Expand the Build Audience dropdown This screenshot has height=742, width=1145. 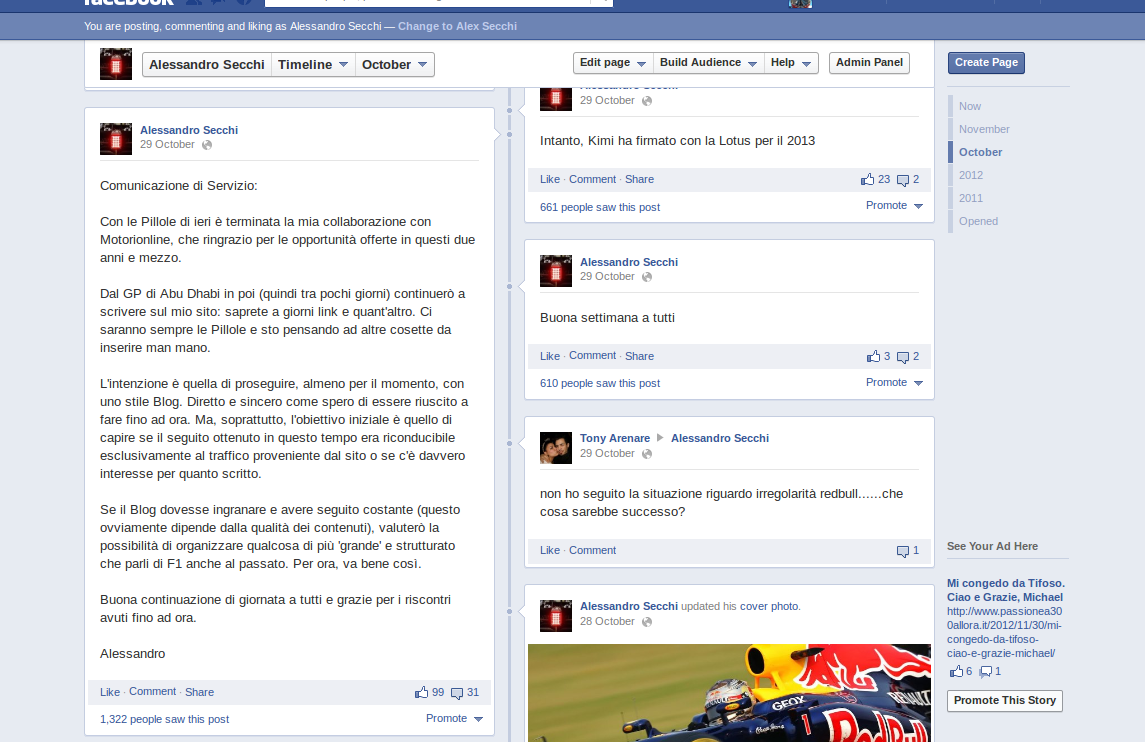coord(707,63)
